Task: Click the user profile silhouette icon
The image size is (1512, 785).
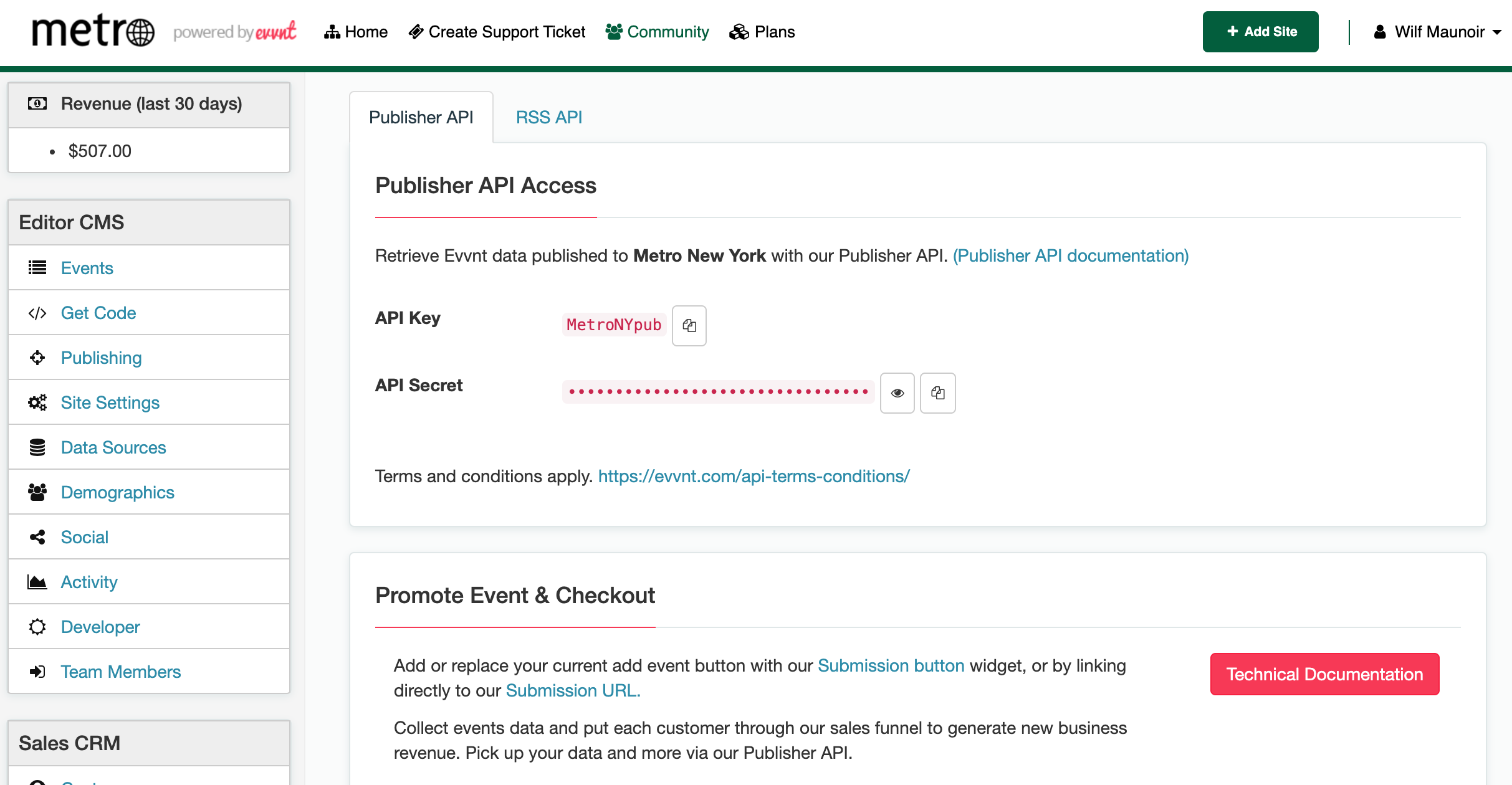Action: point(1380,32)
